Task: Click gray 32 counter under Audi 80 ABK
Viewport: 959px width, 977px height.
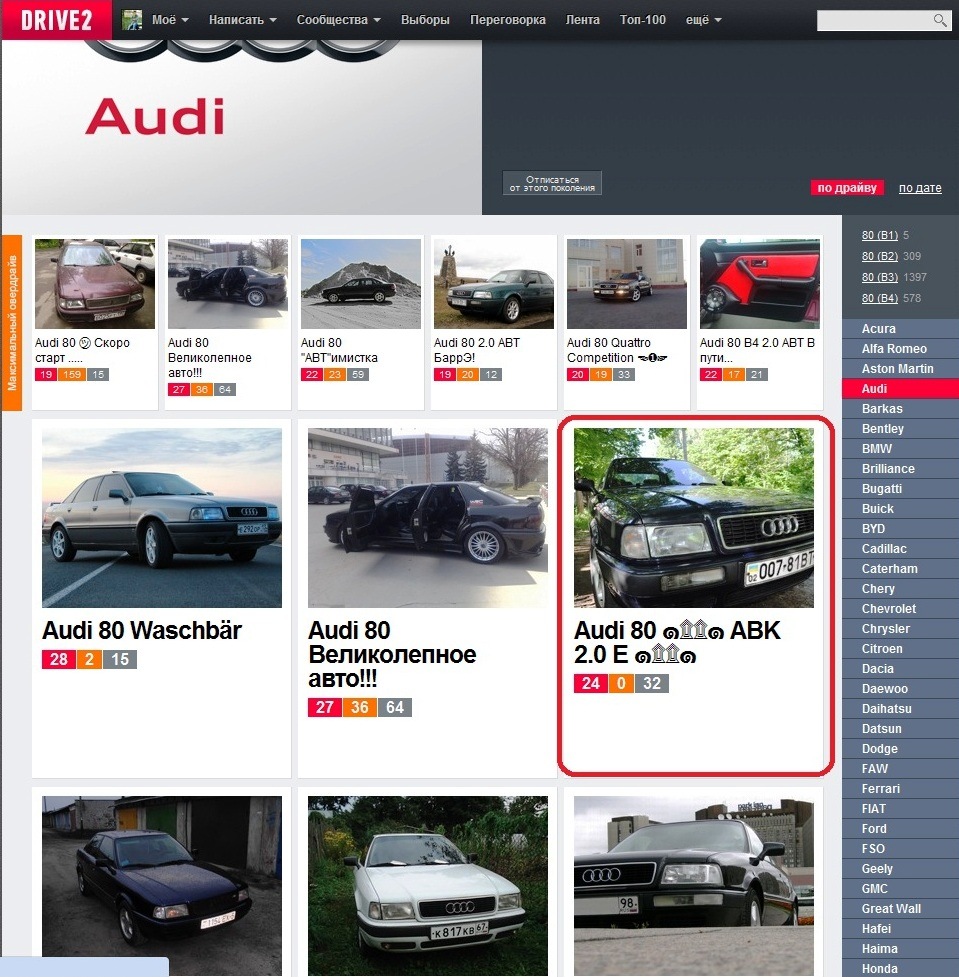Action: (652, 684)
